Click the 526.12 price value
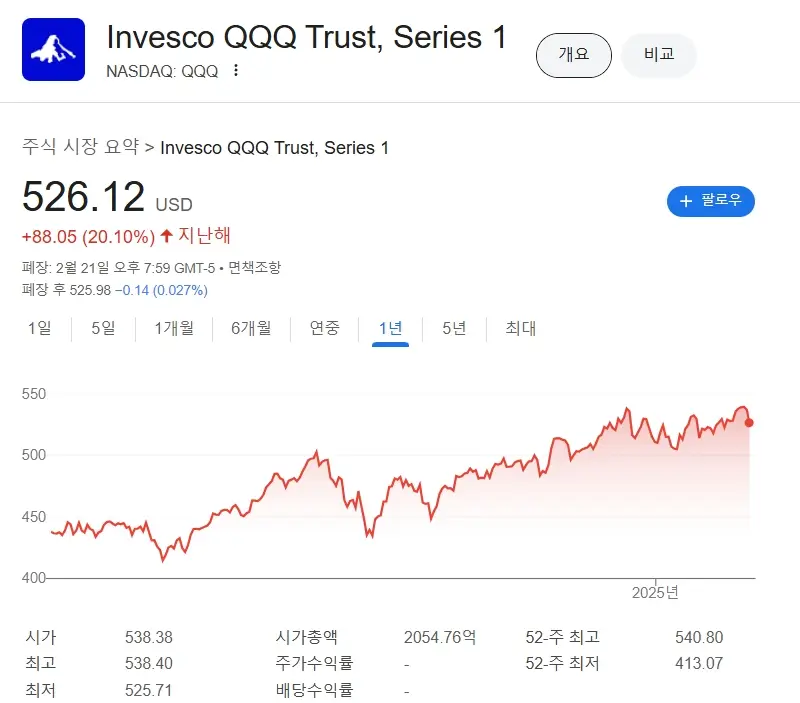This screenshot has width=800, height=703. tap(84, 197)
